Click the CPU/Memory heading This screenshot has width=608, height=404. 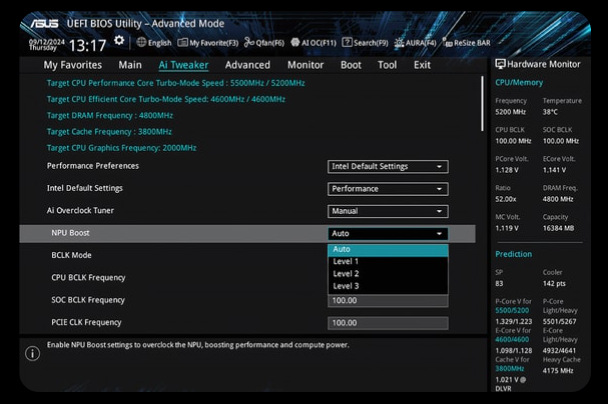(x=519, y=83)
